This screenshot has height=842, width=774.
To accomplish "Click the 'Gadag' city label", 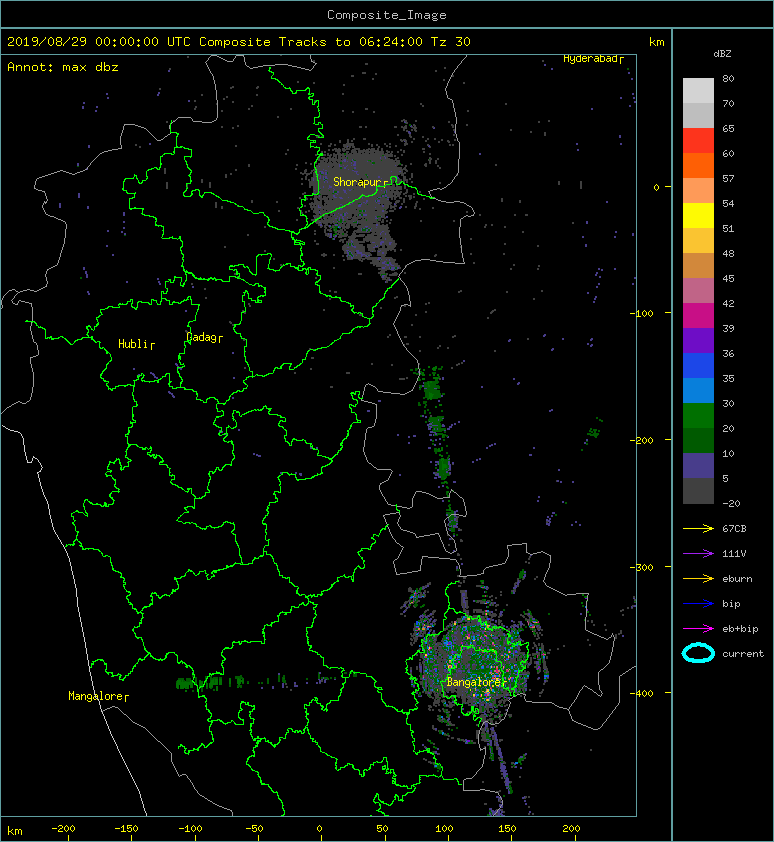I will tap(201, 337).
